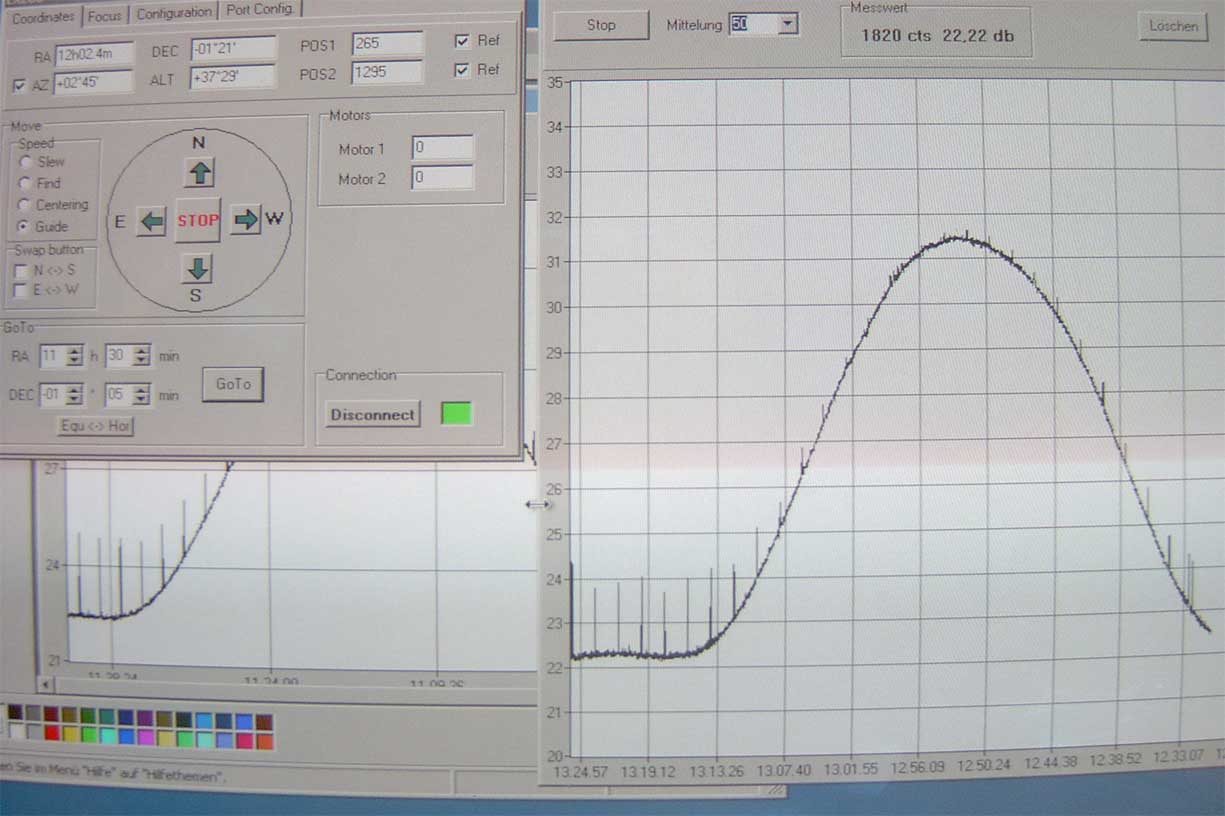Click the south down-arrow move button
The image size is (1225, 816).
click(x=198, y=268)
